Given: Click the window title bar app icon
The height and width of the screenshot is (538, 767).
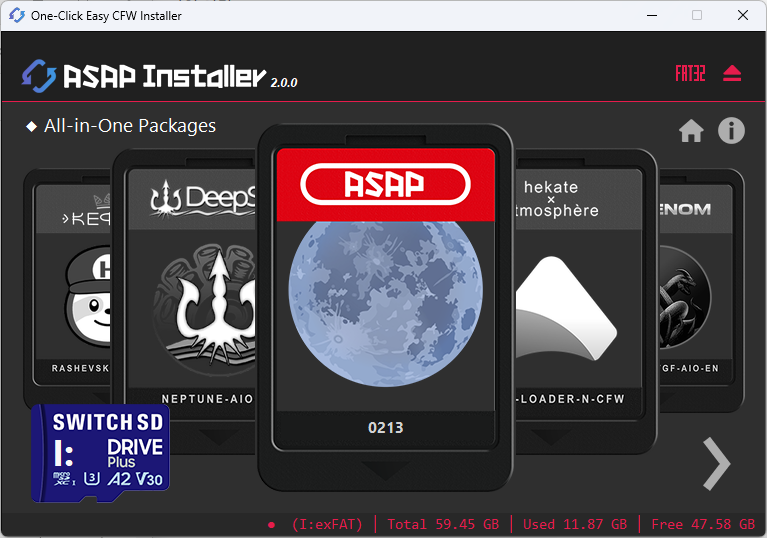Looking at the screenshot, I should click(16, 16).
